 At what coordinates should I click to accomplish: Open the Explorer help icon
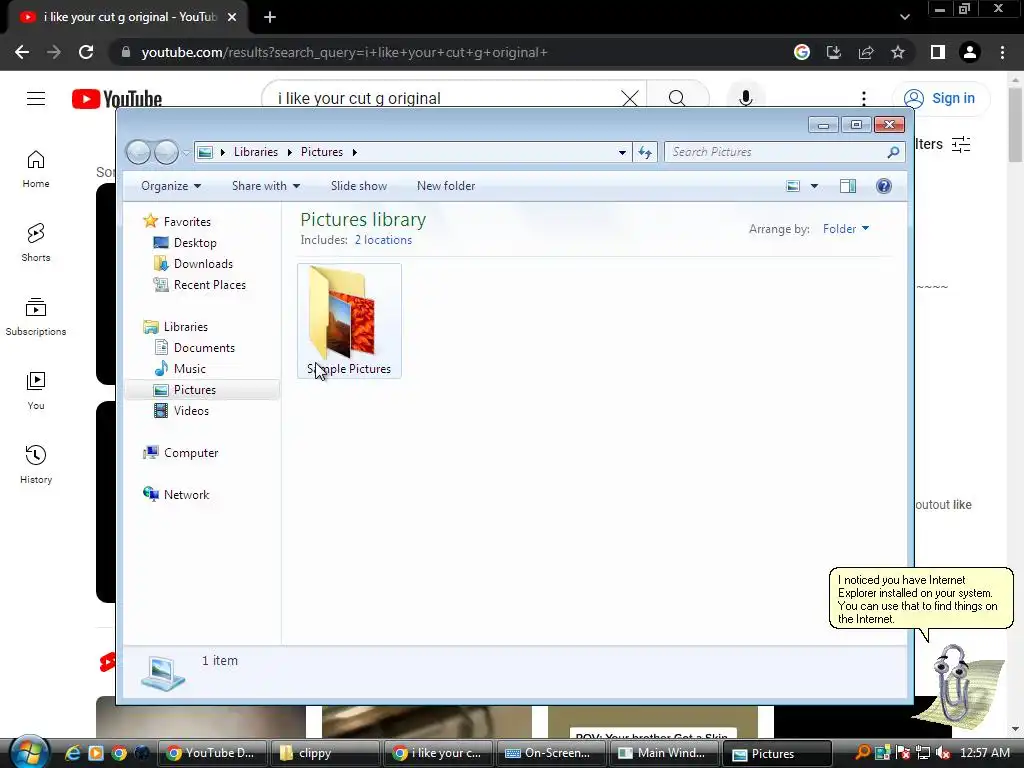click(x=884, y=186)
